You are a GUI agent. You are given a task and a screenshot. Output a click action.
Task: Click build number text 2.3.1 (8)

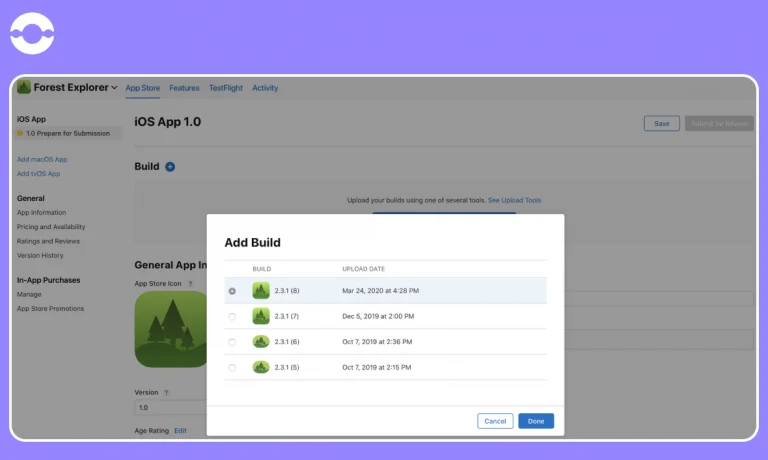tap(287, 291)
